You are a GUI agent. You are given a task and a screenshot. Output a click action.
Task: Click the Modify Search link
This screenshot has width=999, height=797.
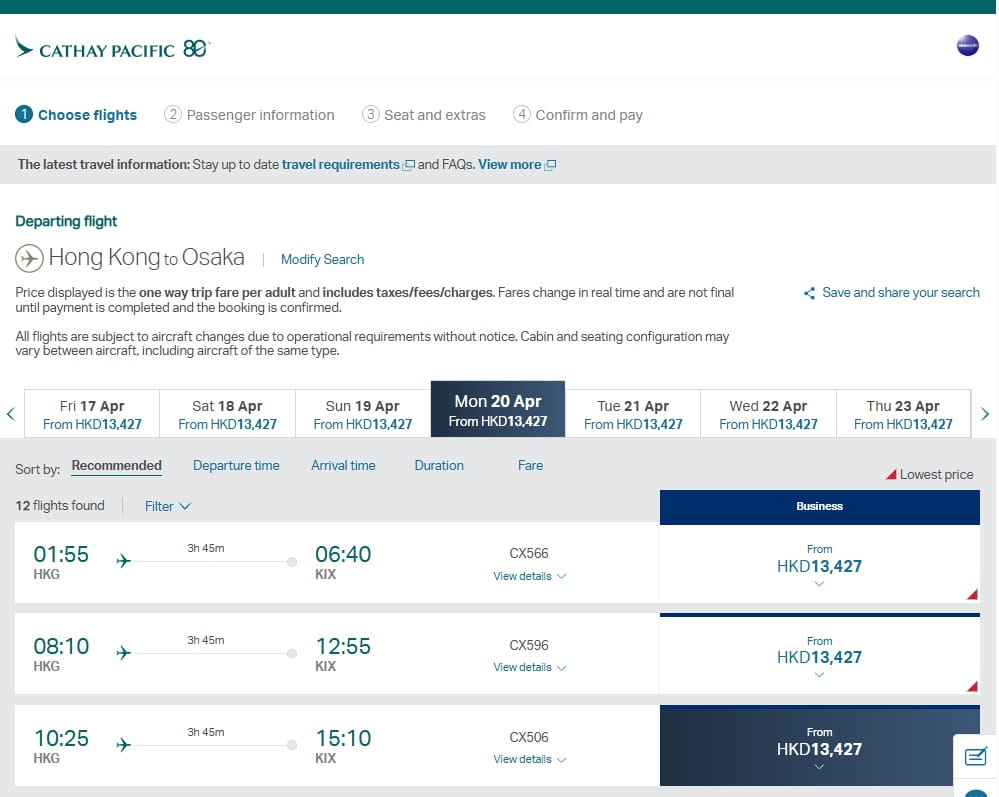(322, 259)
